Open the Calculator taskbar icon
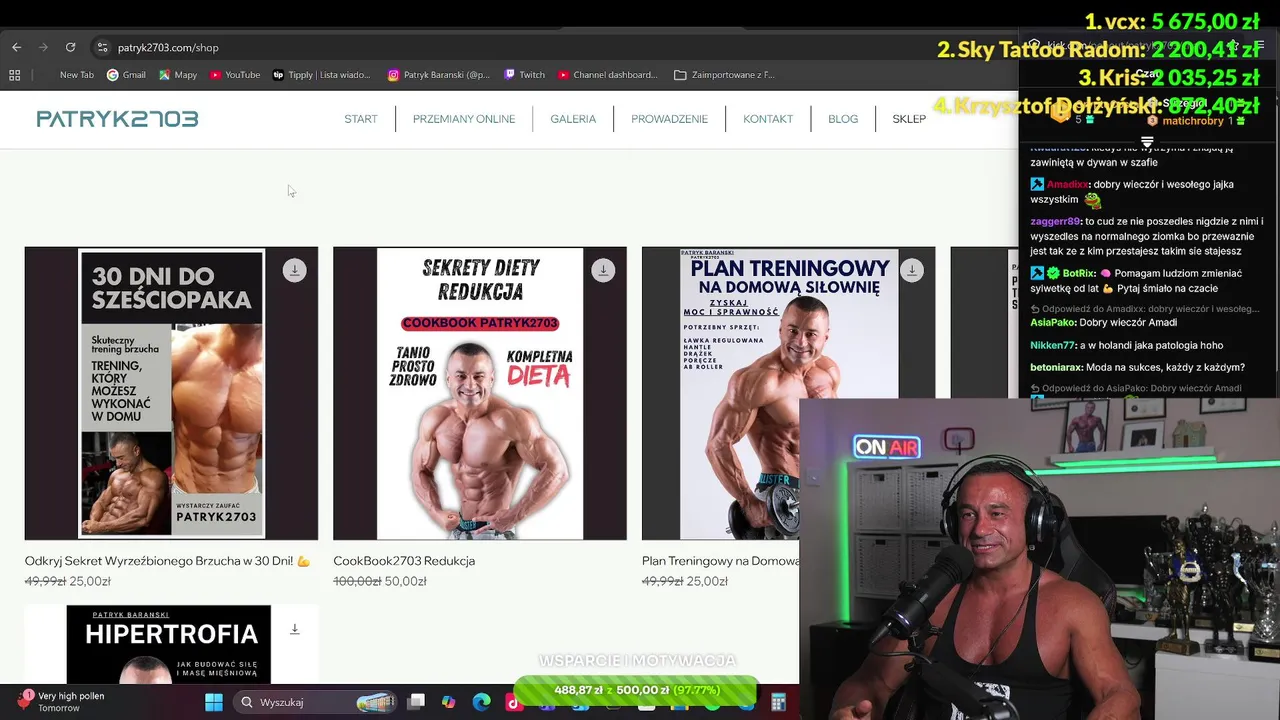1280x720 pixels. (778, 702)
